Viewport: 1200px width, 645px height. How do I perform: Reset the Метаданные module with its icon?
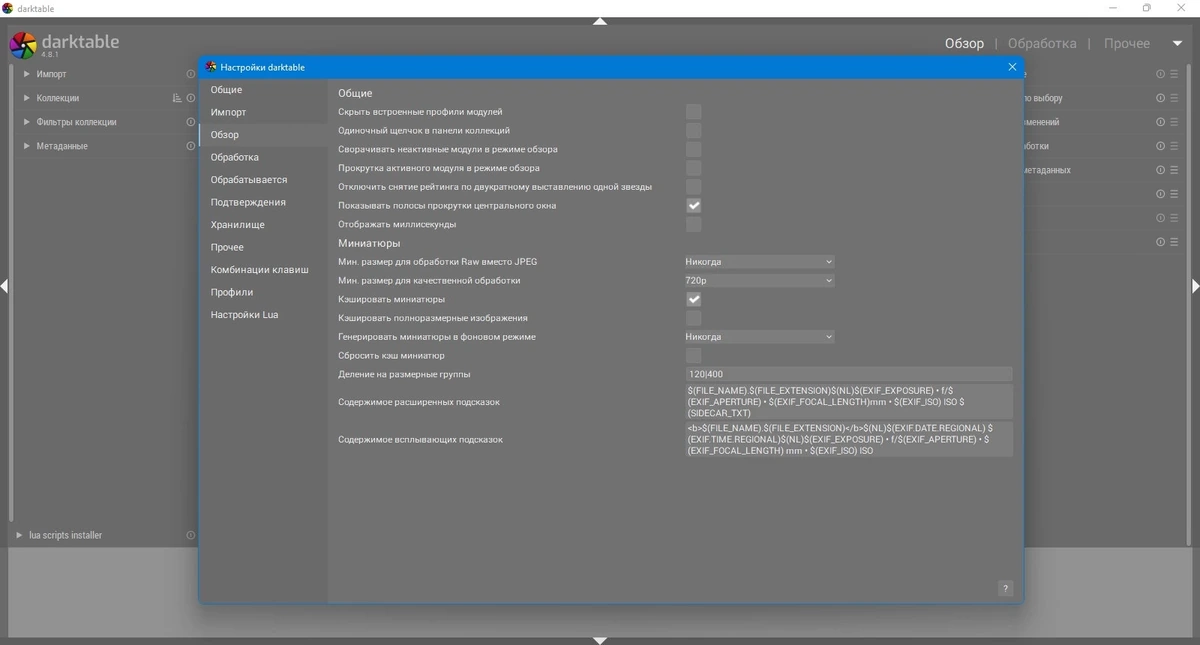pyautogui.click(x=191, y=146)
